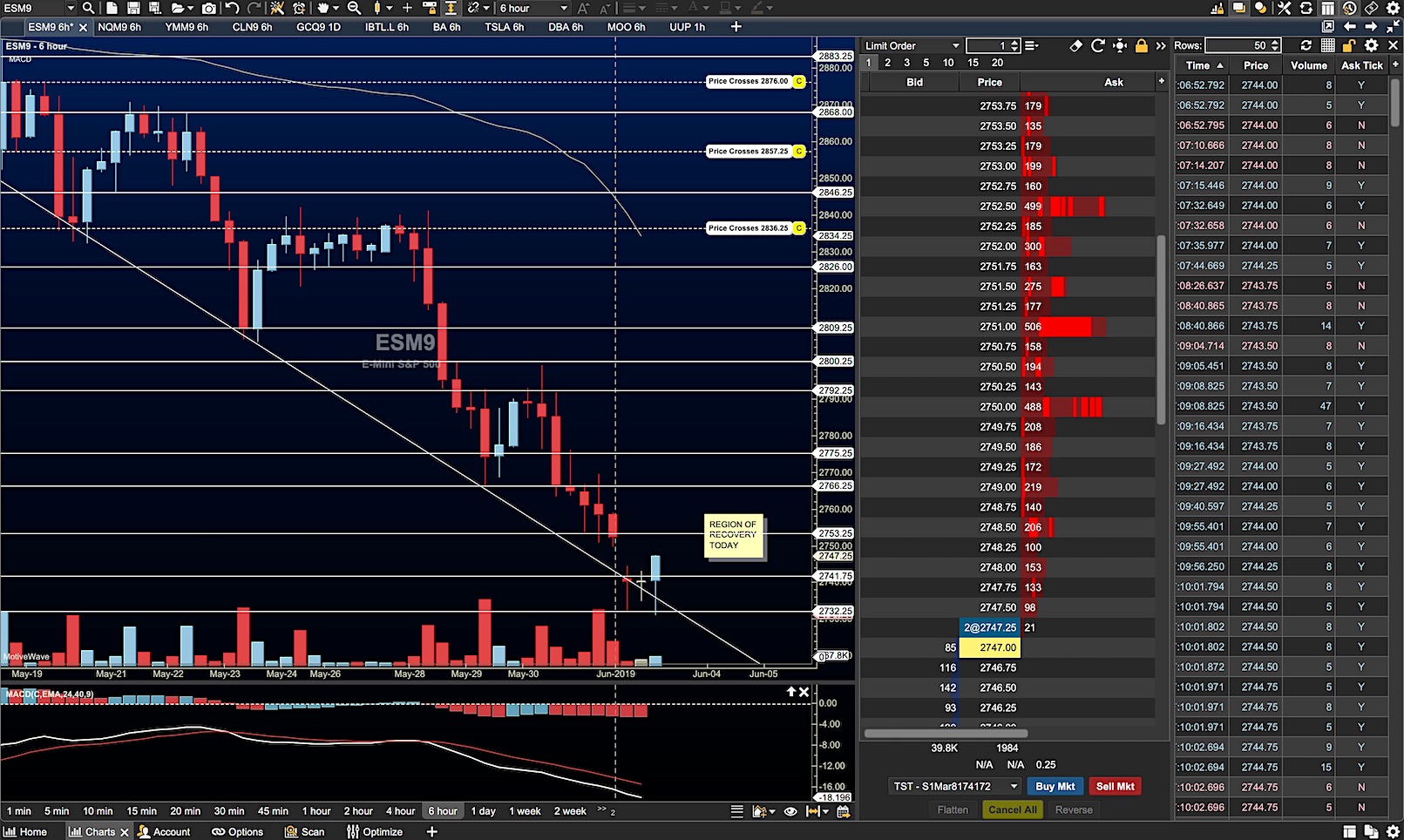Screen dimensions: 1404x840
Task: Expand the 6 hour bar size dropdown
Action: point(533,8)
